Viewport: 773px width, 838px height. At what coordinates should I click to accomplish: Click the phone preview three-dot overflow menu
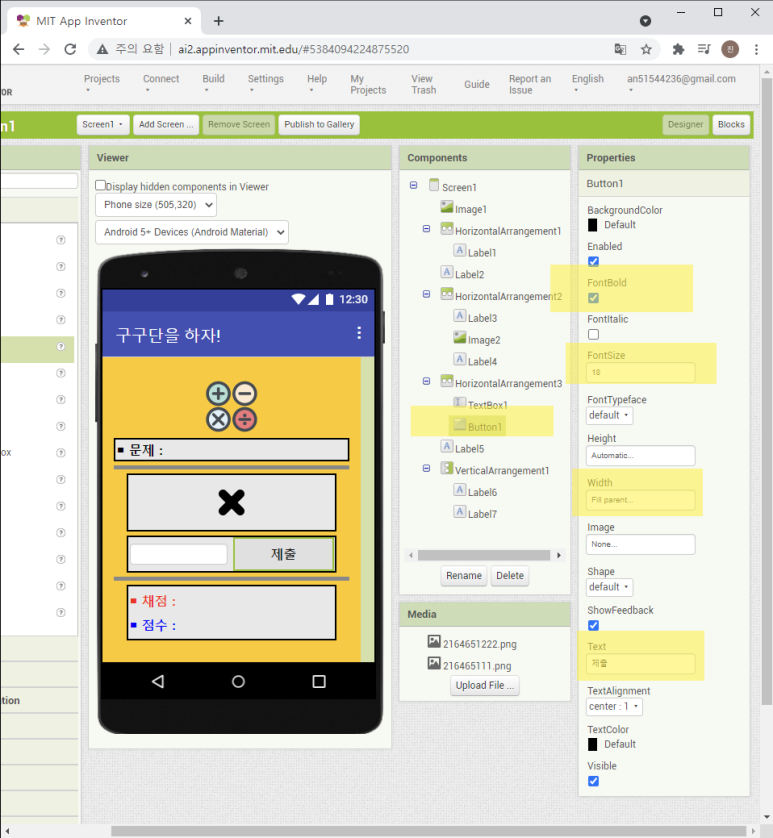[x=359, y=333]
